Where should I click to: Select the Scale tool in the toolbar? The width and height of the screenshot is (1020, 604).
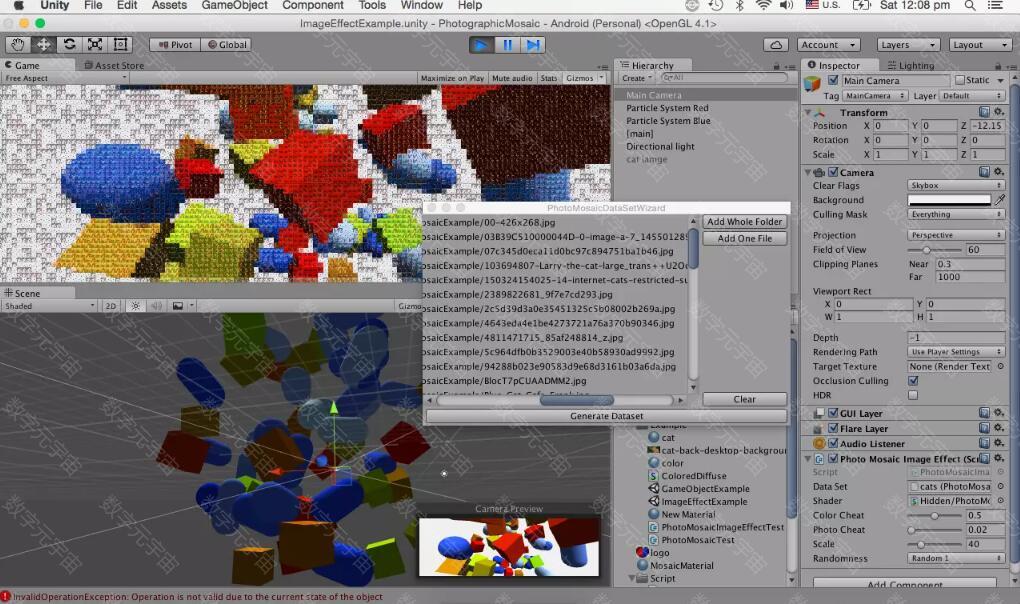tap(95, 44)
